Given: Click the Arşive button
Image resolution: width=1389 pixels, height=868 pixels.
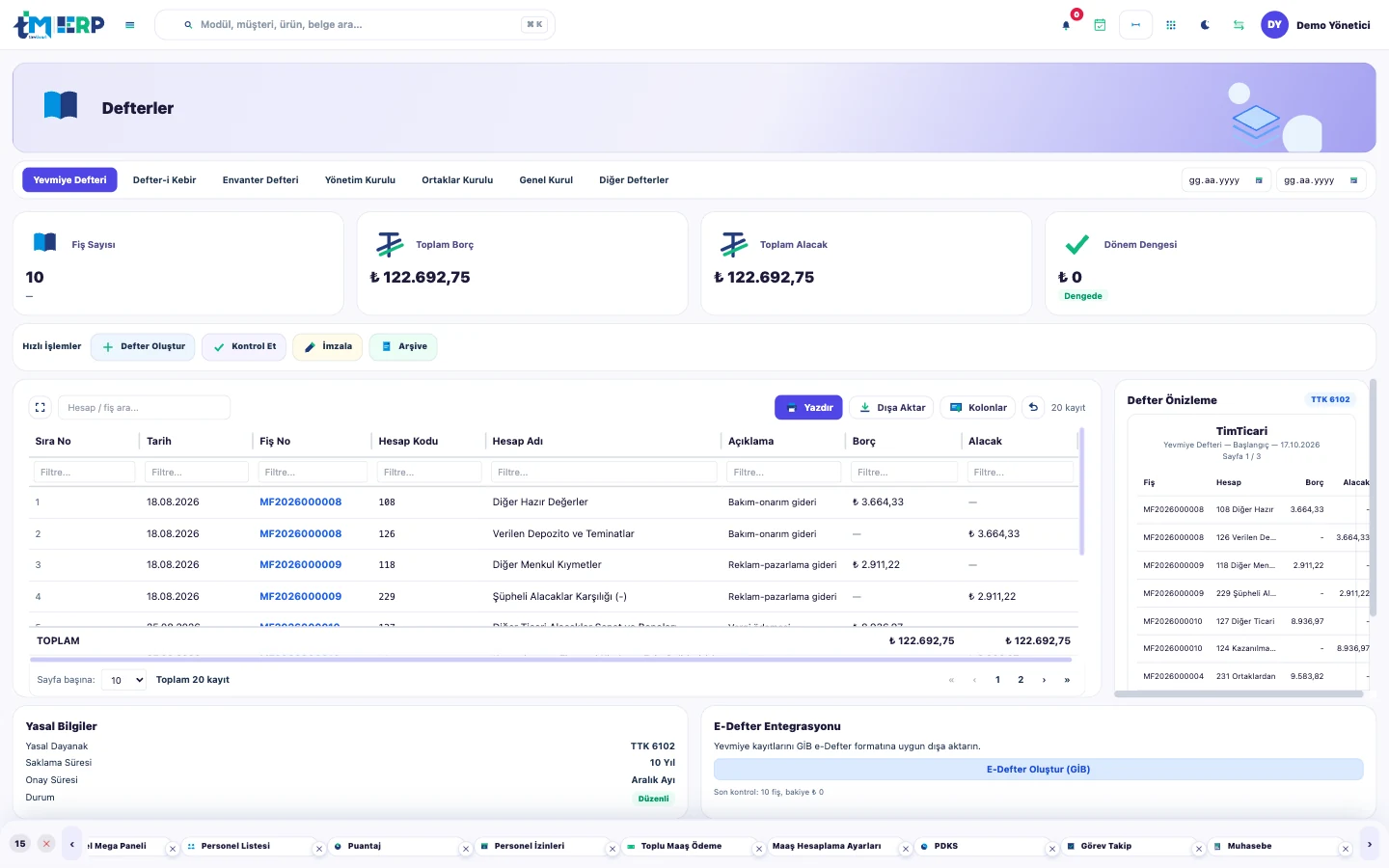Looking at the screenshot, I should (403, 347).
